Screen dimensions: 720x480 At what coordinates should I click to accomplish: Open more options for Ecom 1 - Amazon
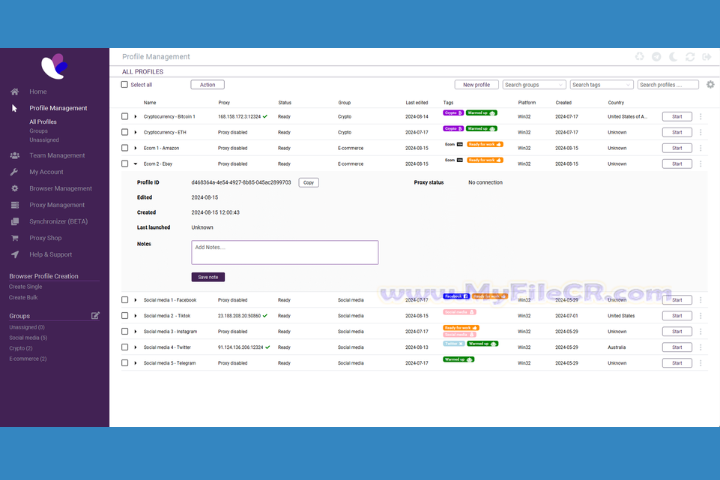point(701,148)
